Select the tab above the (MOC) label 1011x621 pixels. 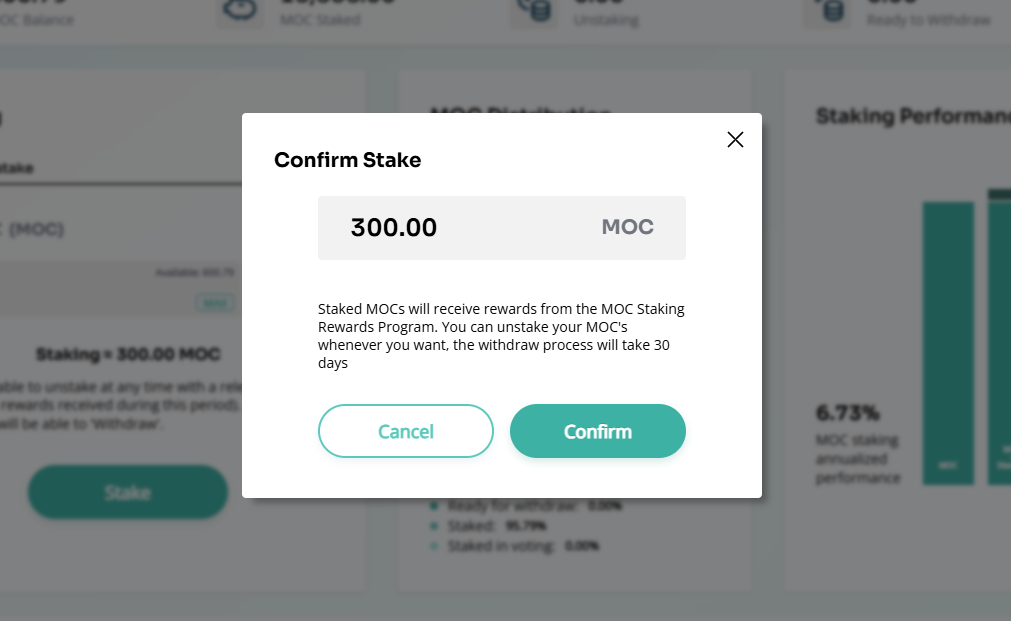coord(18,168)
